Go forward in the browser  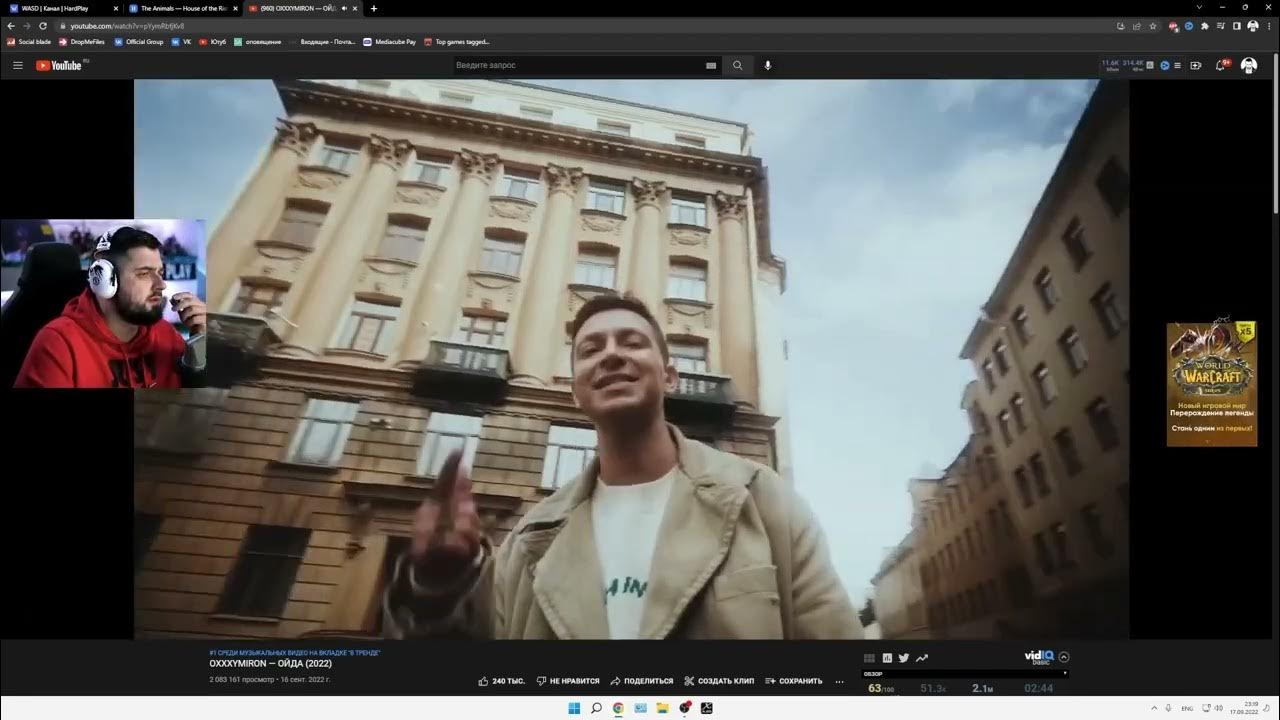tap(27, 26)
